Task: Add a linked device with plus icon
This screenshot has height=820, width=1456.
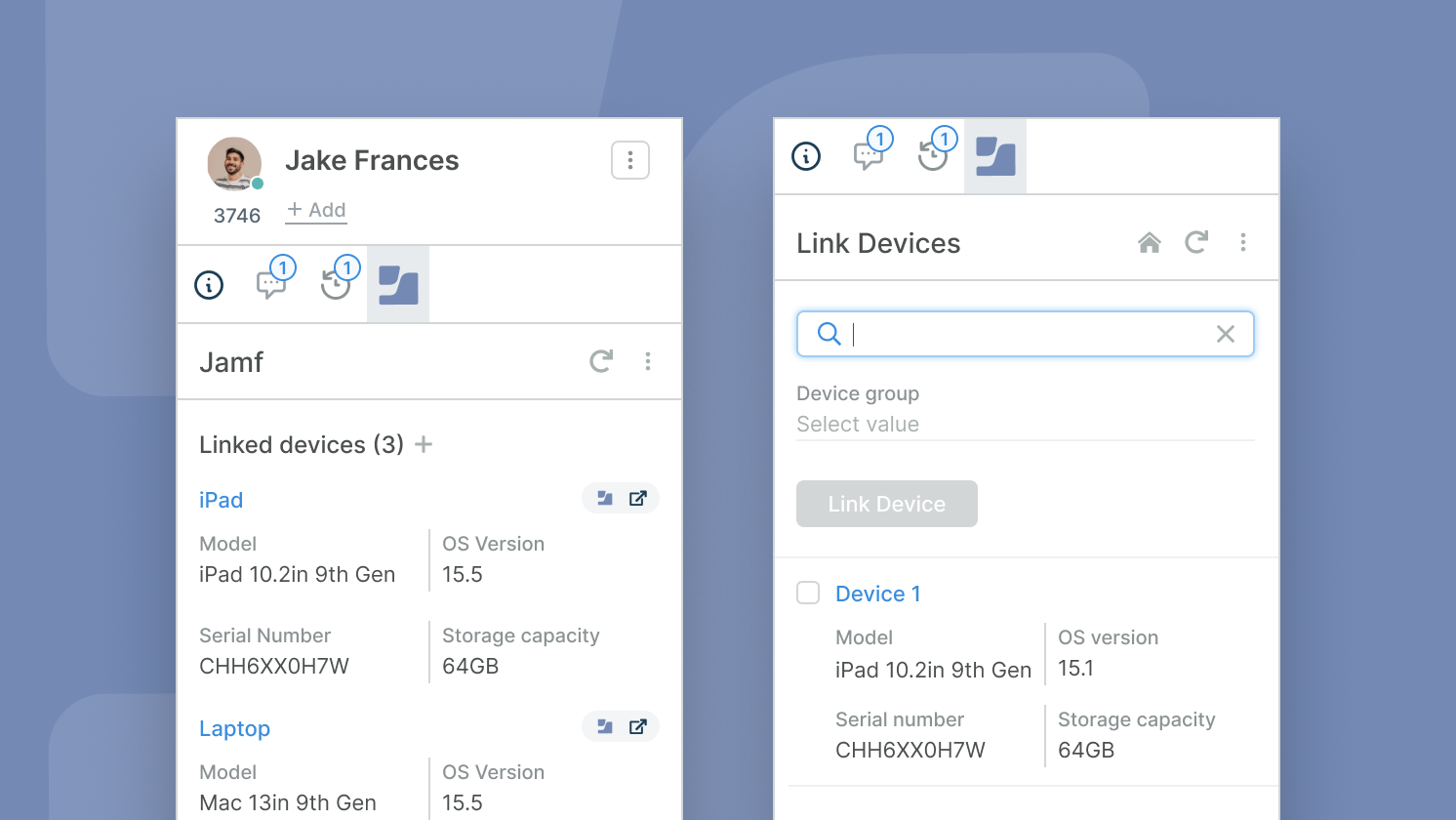Action: click(x=424, y=445)
